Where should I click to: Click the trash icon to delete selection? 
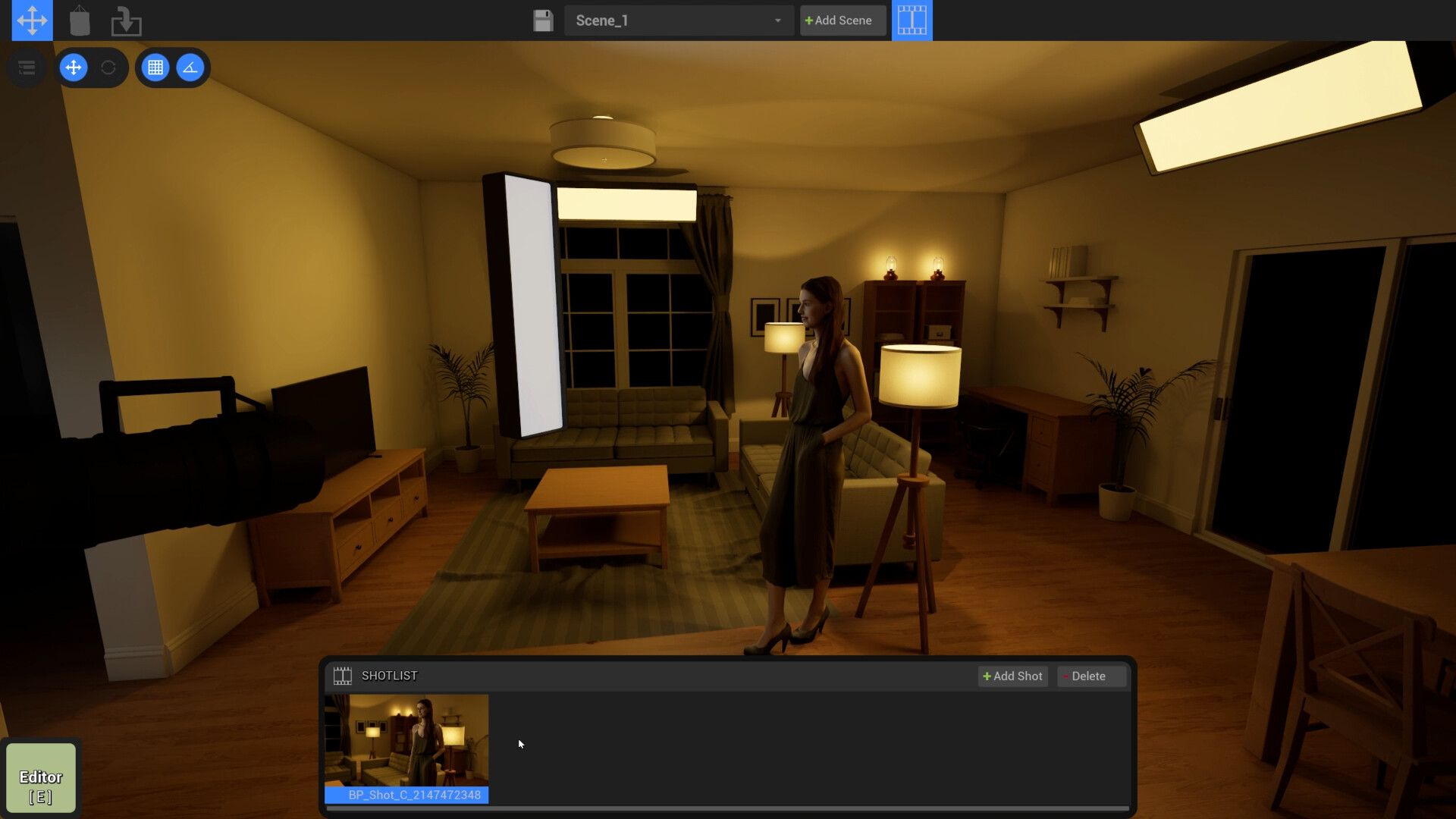(80, 20)
